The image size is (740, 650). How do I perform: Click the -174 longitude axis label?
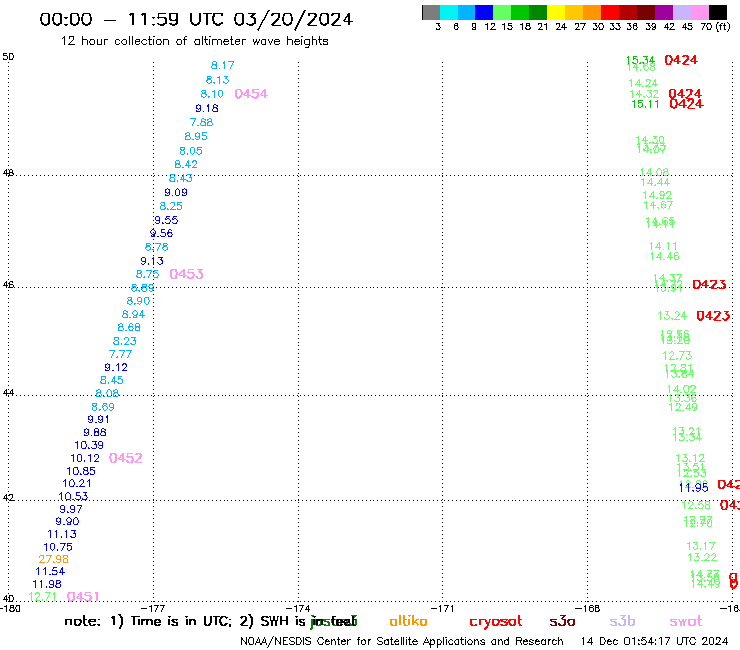click(x=298, y=608)
